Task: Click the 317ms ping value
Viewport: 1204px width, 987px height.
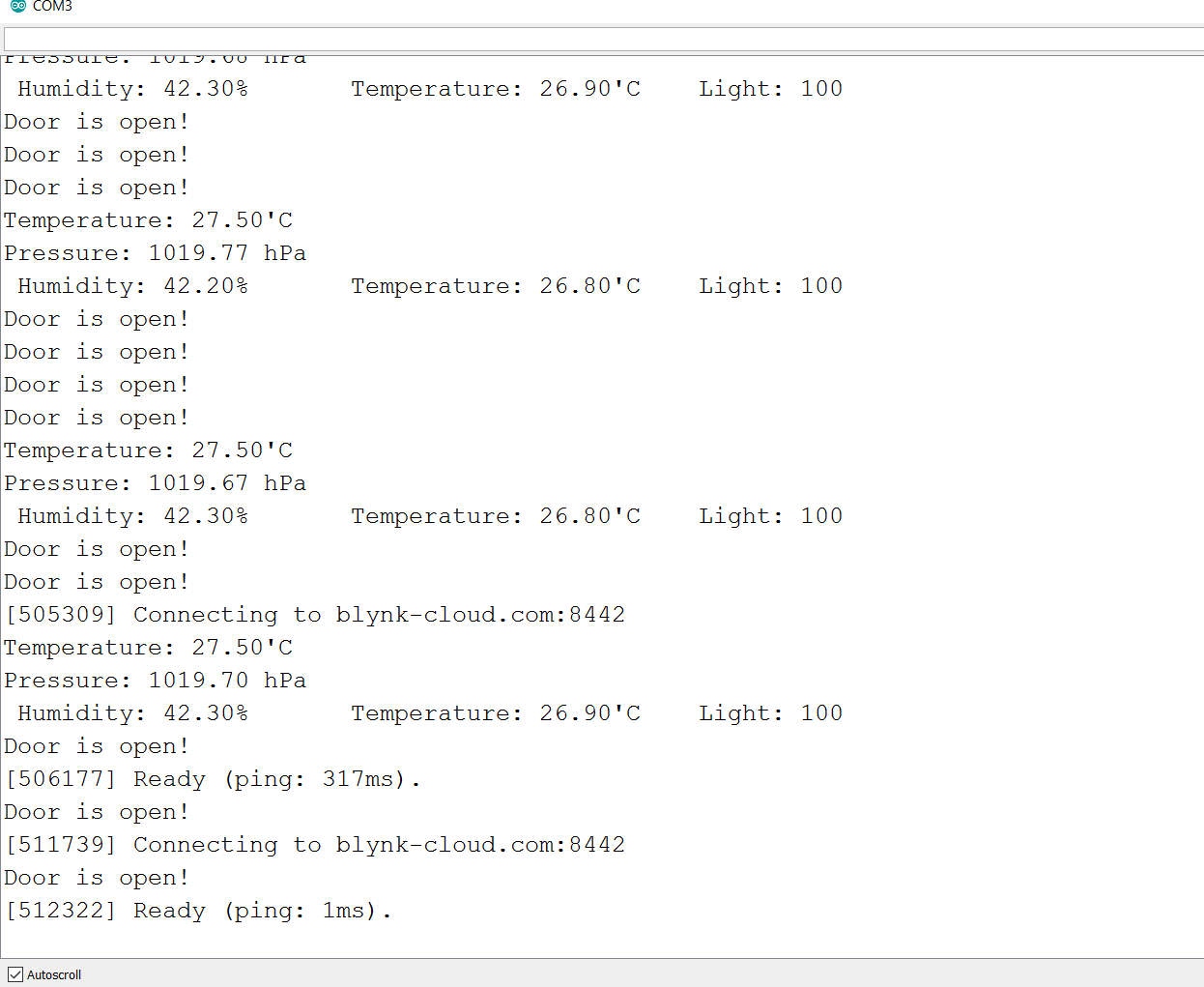Action: pos(358,779)
